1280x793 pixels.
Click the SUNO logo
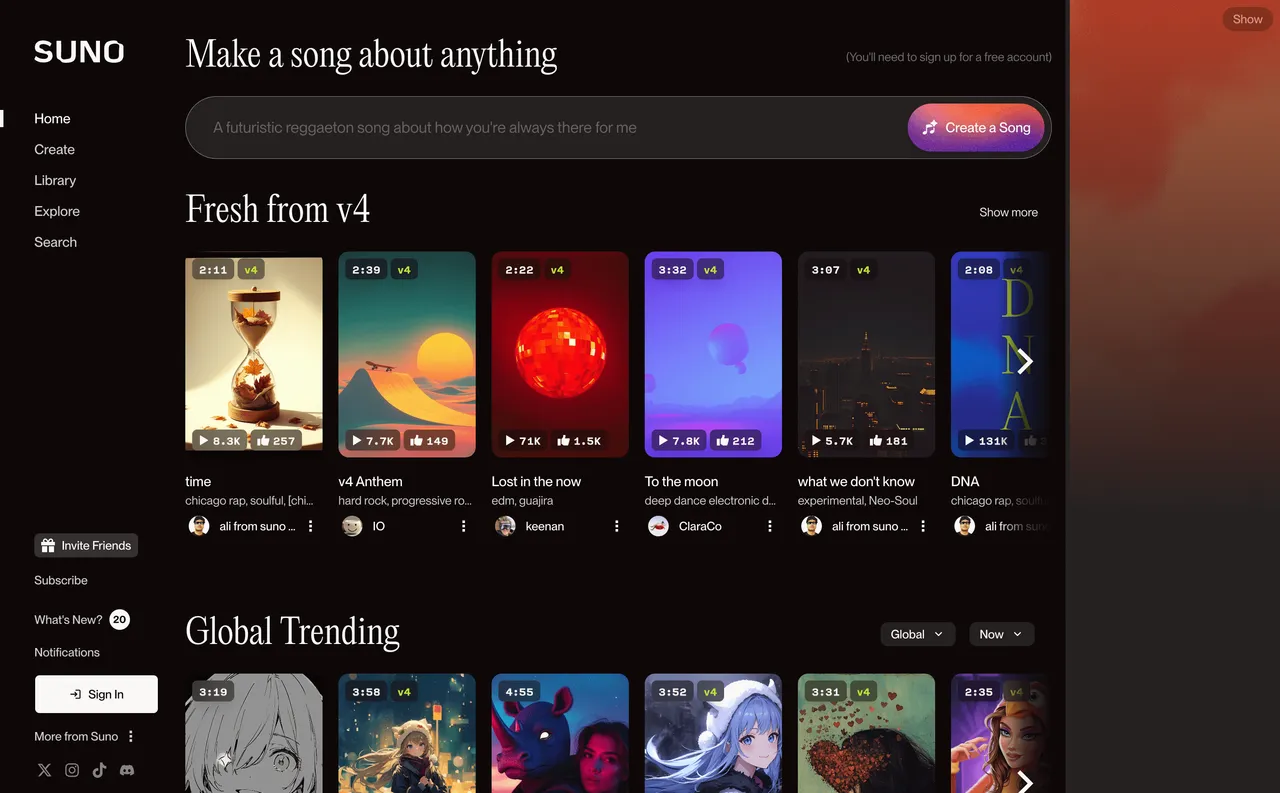click(78, 51)
